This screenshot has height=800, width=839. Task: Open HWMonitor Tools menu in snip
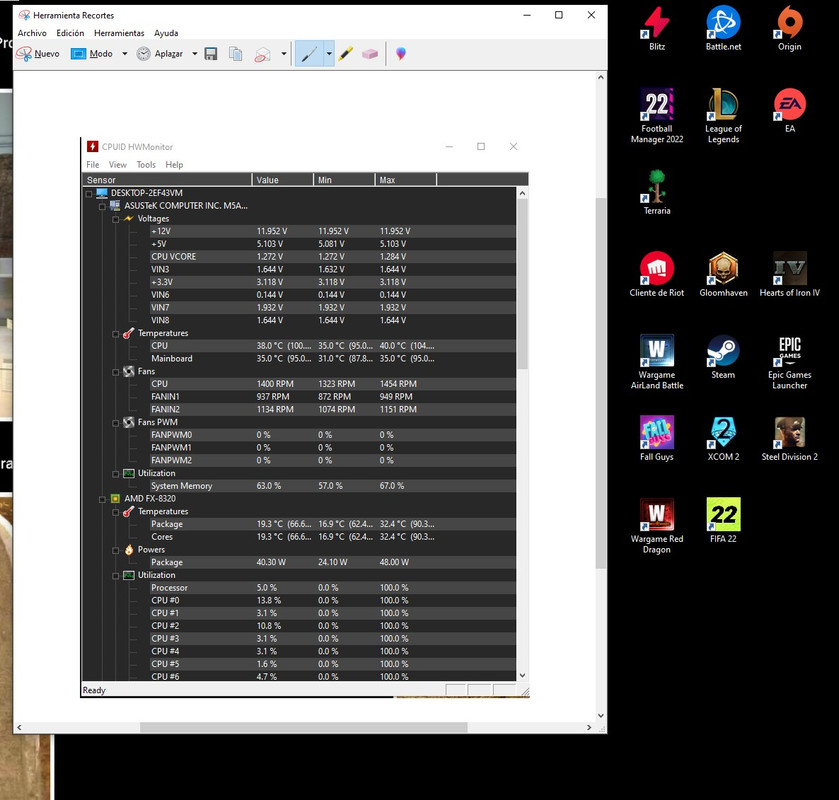tap(146, 165)
